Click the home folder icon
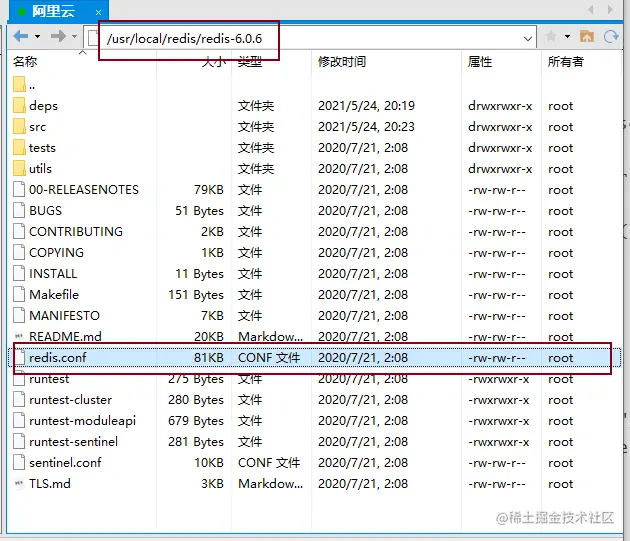Image resolution: width=630 pixels, height=541 pixels. tap(587, 37)
